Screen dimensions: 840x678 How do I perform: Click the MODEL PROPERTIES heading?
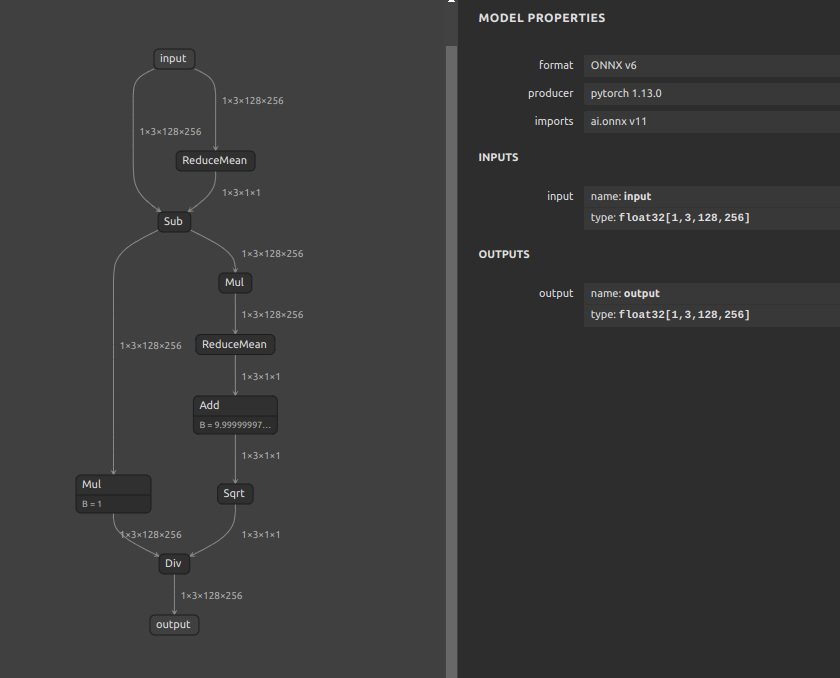[542, 18]
